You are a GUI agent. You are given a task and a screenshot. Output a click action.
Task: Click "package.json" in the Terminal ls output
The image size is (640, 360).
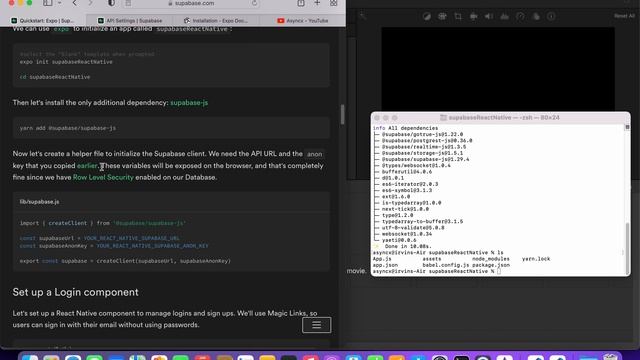491,265
